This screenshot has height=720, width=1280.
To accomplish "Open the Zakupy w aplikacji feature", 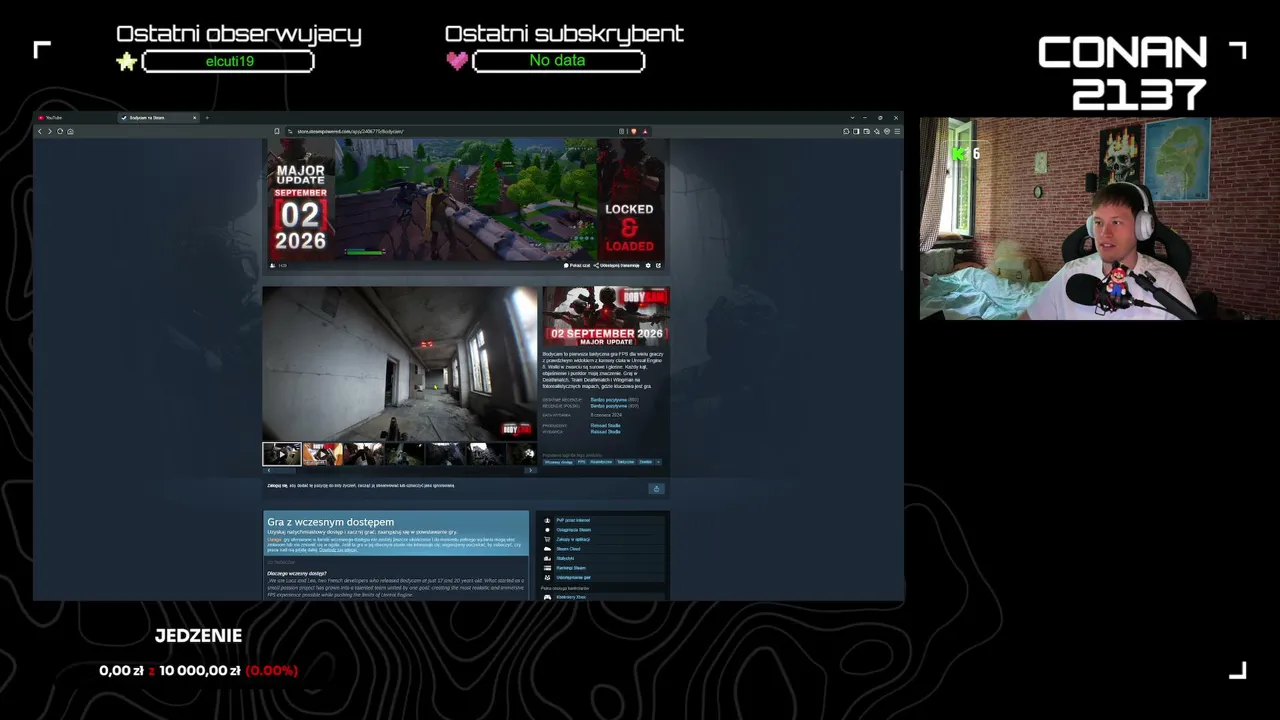I will click(x=571, y=539).
